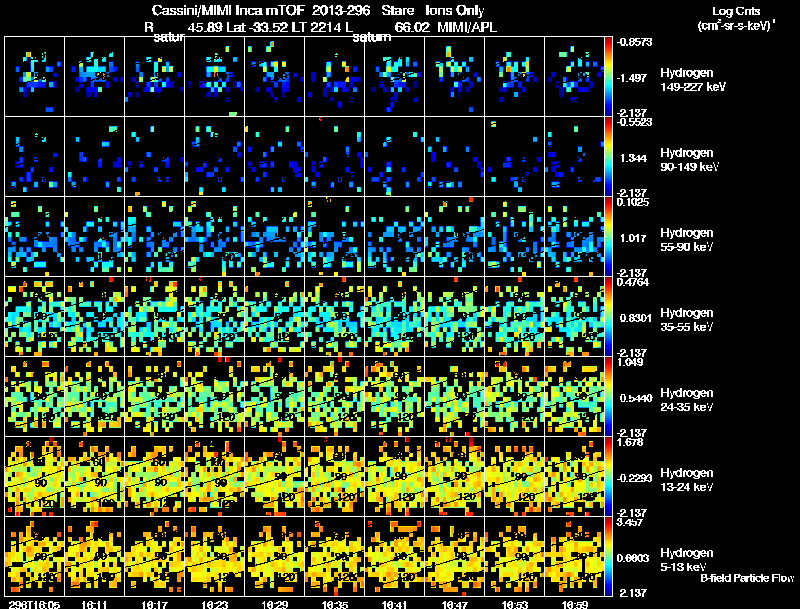Image resolution: width=800 pixels, height=609 pixels.
Task: Select the 13-24 keV image panel at 16:17
Action: coord(155,477)
